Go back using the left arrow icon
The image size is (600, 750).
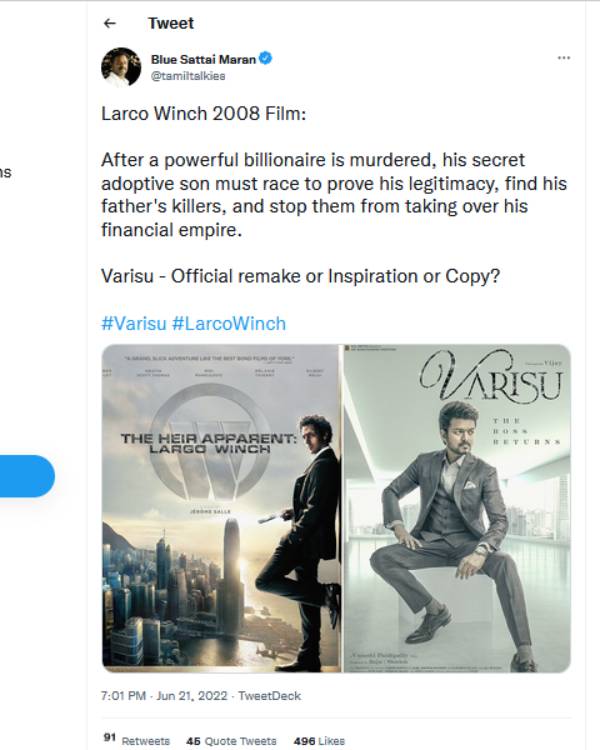pos(110,23)
